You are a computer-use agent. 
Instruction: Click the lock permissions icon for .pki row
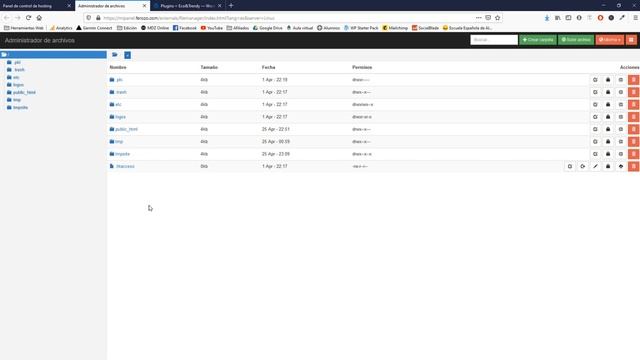[x=608, y=80]
